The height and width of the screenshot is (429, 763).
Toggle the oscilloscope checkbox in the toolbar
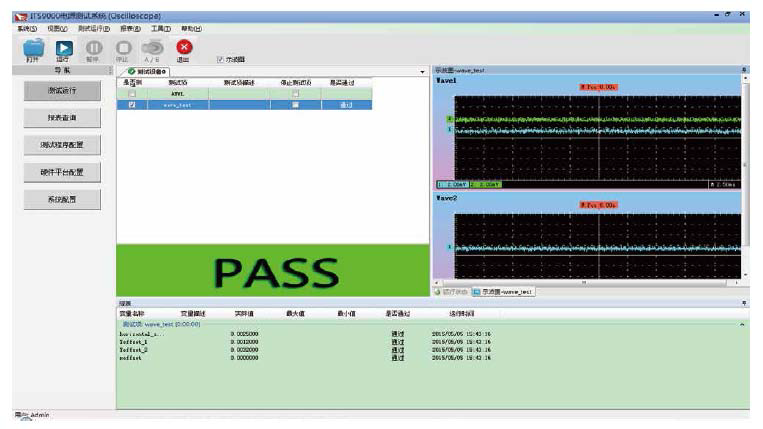pos(220,59)
